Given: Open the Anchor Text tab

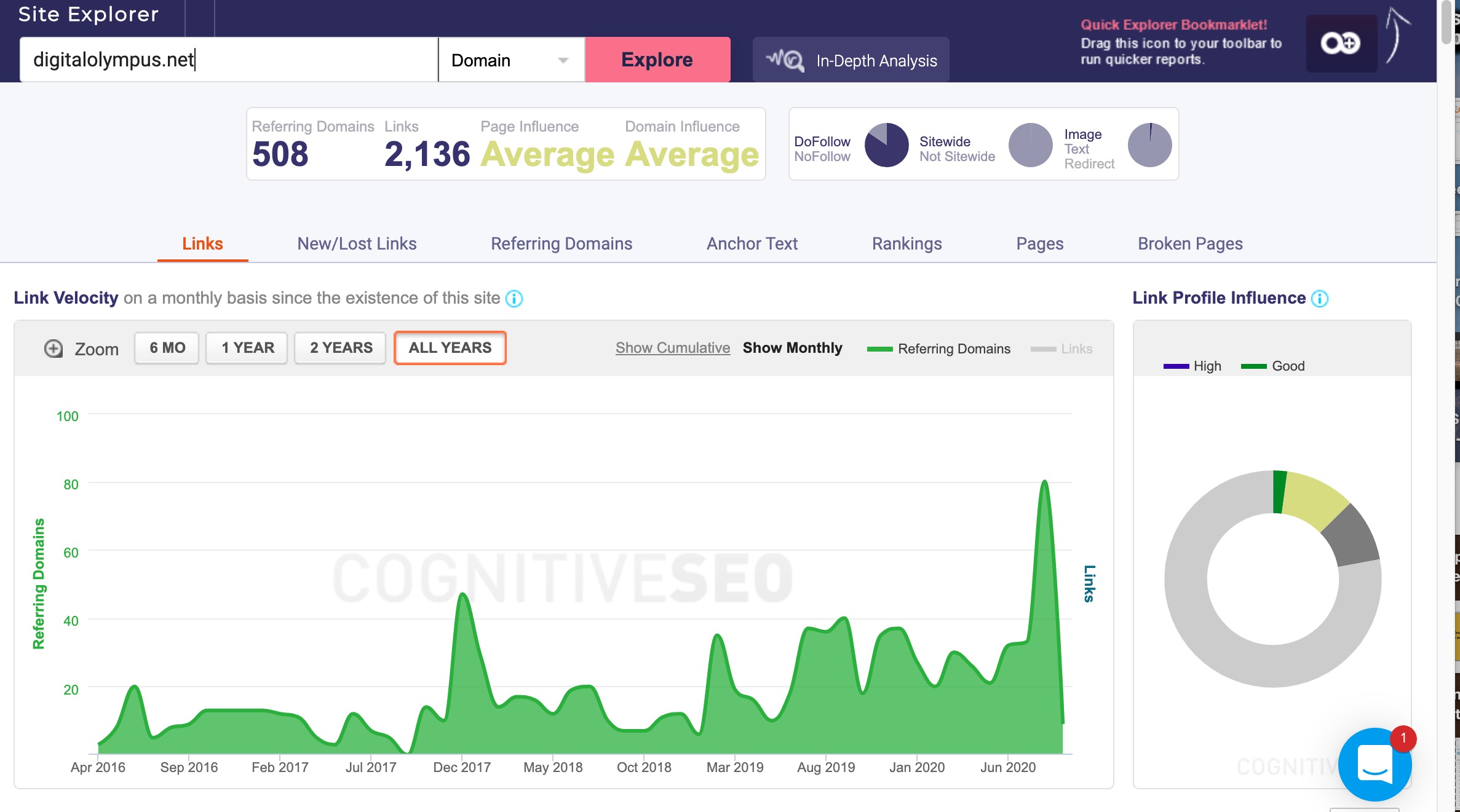Looking at the screenshot, I should 752,244.
